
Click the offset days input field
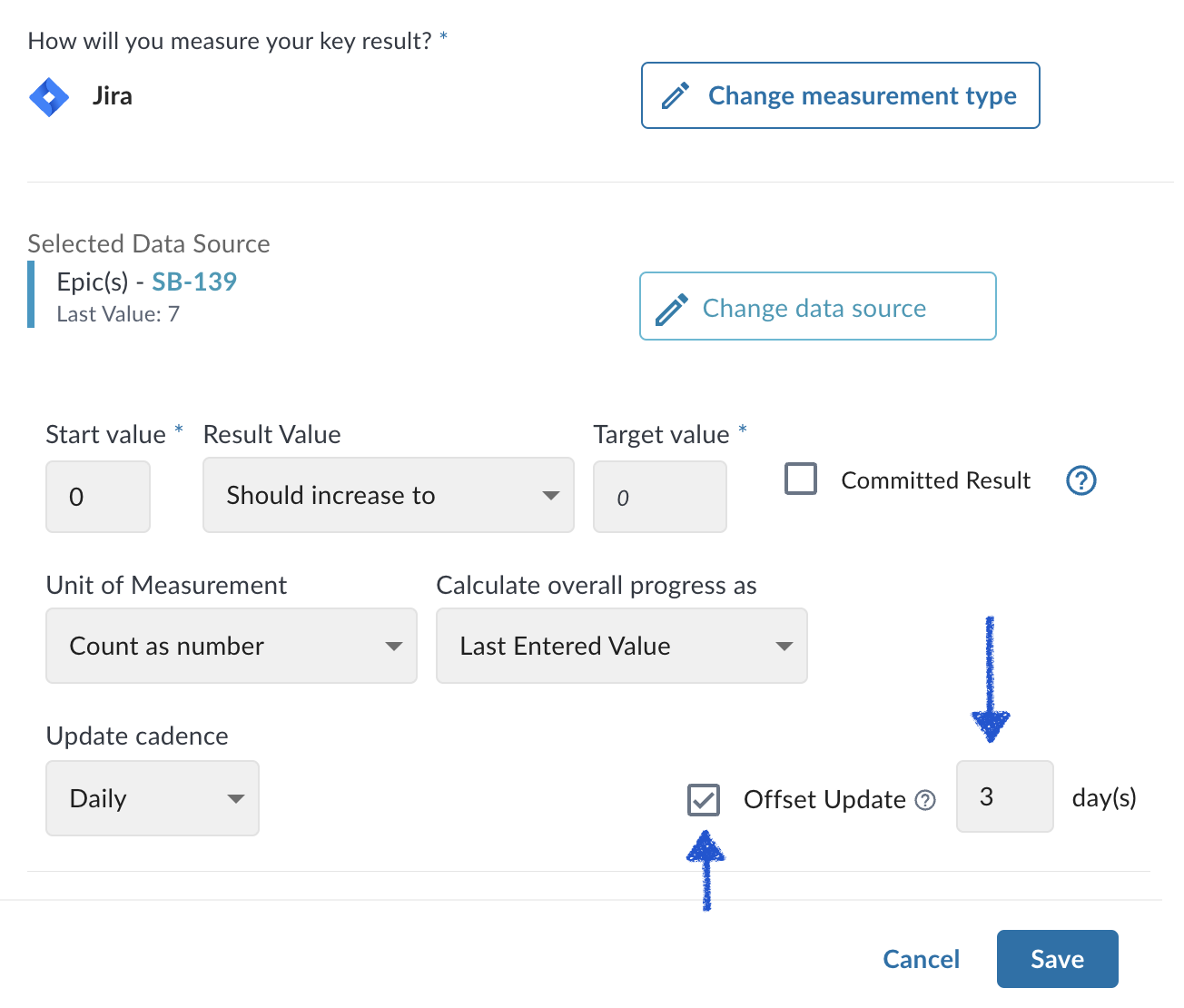[1005, 796]
